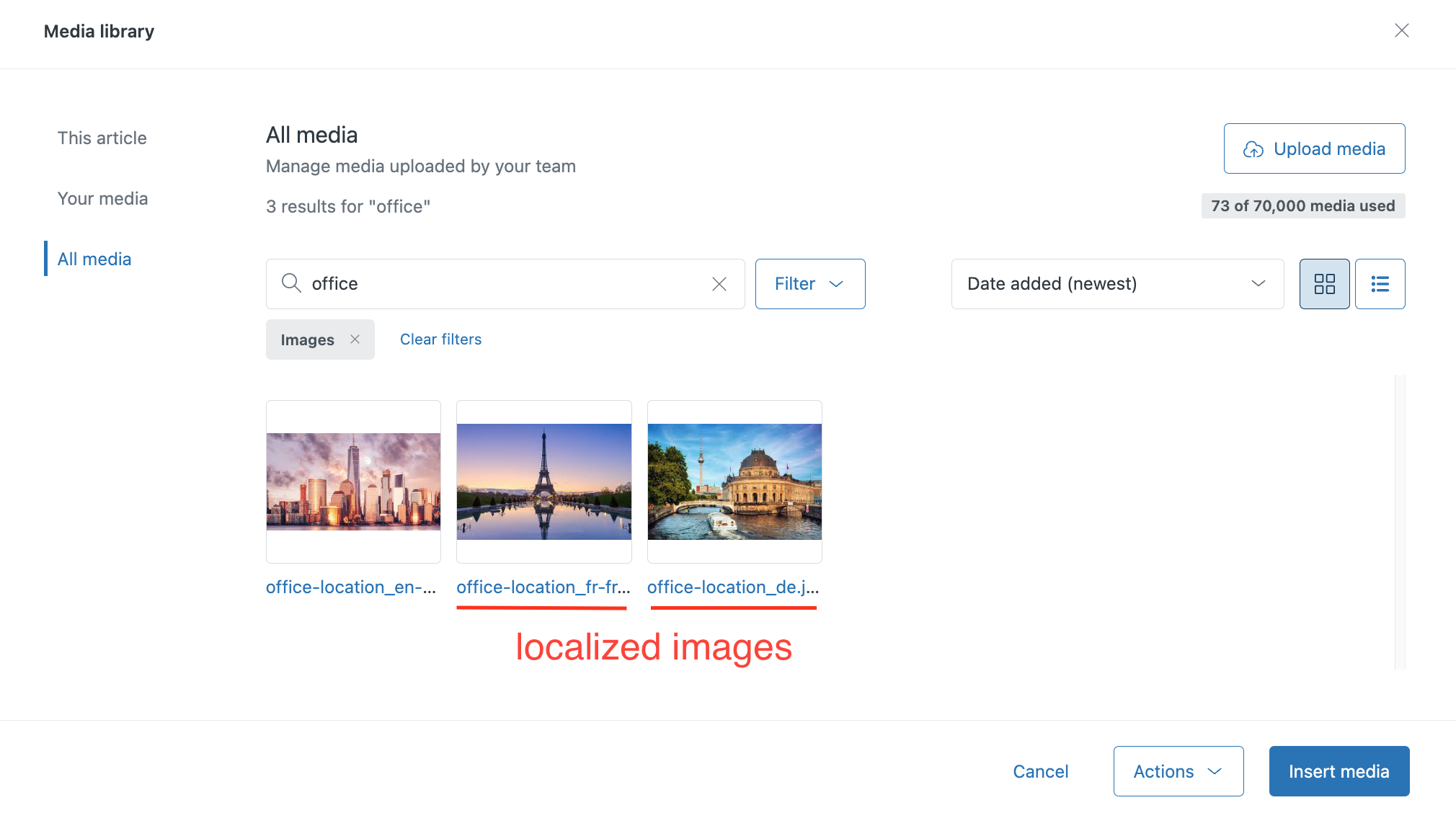Open the office-location_de file name link
1456x813 pixels.
tap(733, 587)
